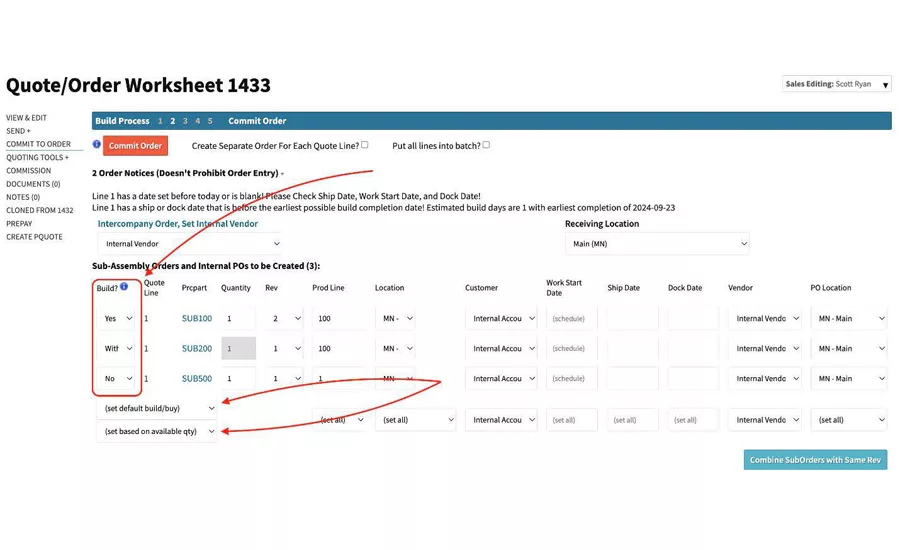This screenshot has width=900, height=550.
Task: Click Quantity field for SUB500 row
Action: pos(238,378)
